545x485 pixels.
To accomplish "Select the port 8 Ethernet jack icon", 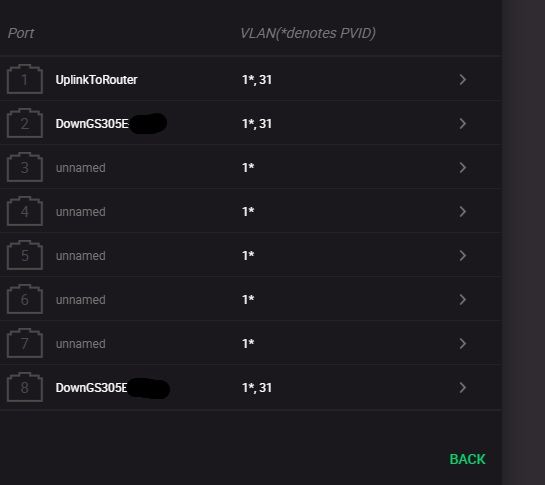I will [25, 387].
